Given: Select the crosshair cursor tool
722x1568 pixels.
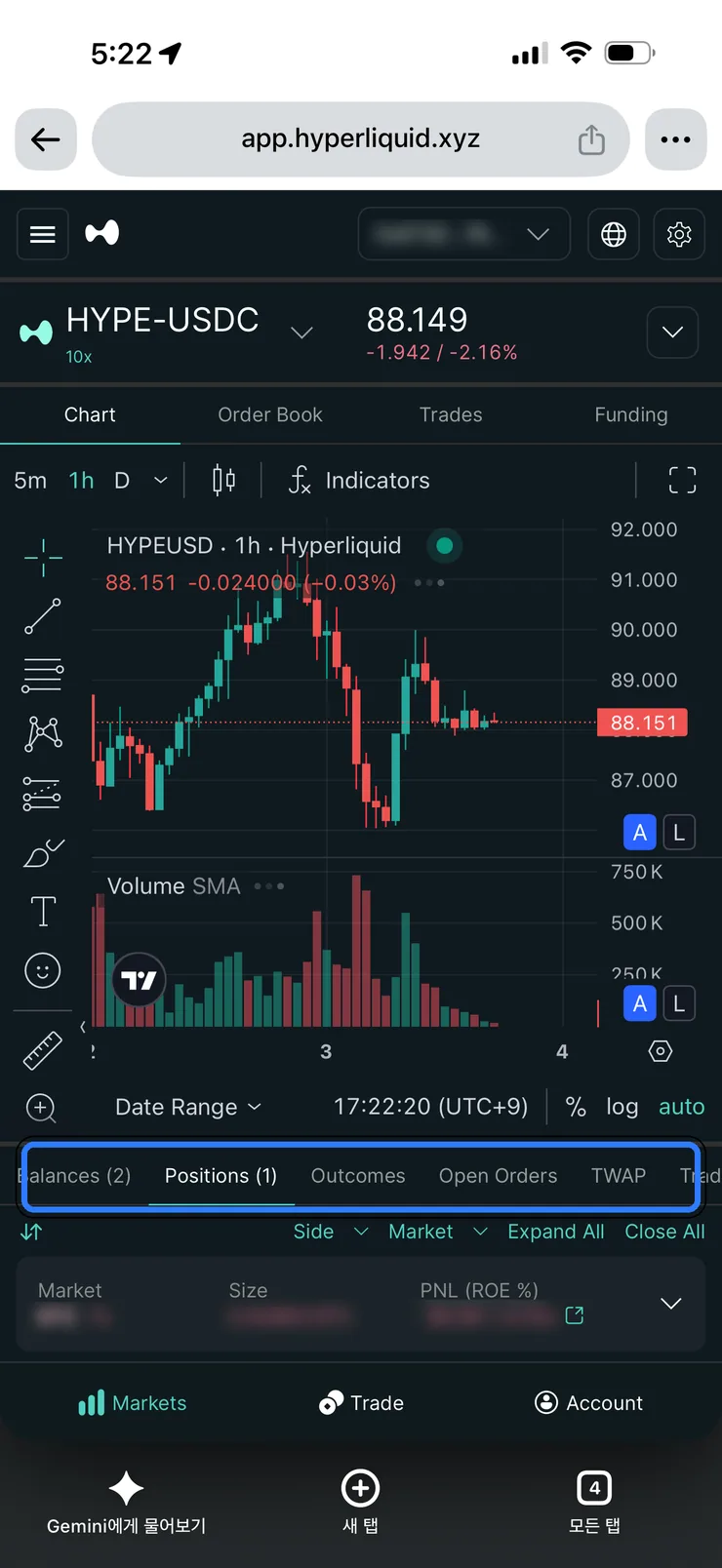Looking at the screenshot, I should 43,558.
